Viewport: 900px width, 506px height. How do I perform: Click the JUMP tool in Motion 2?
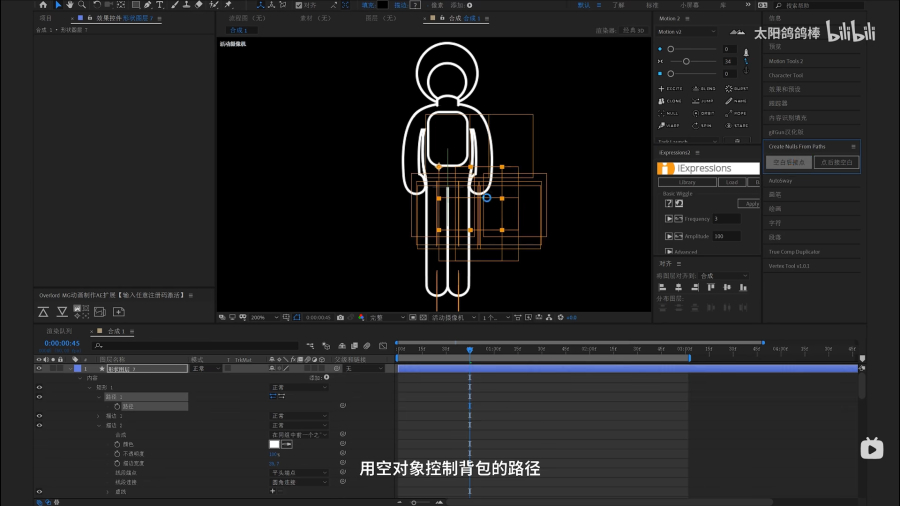pos(704,101)
